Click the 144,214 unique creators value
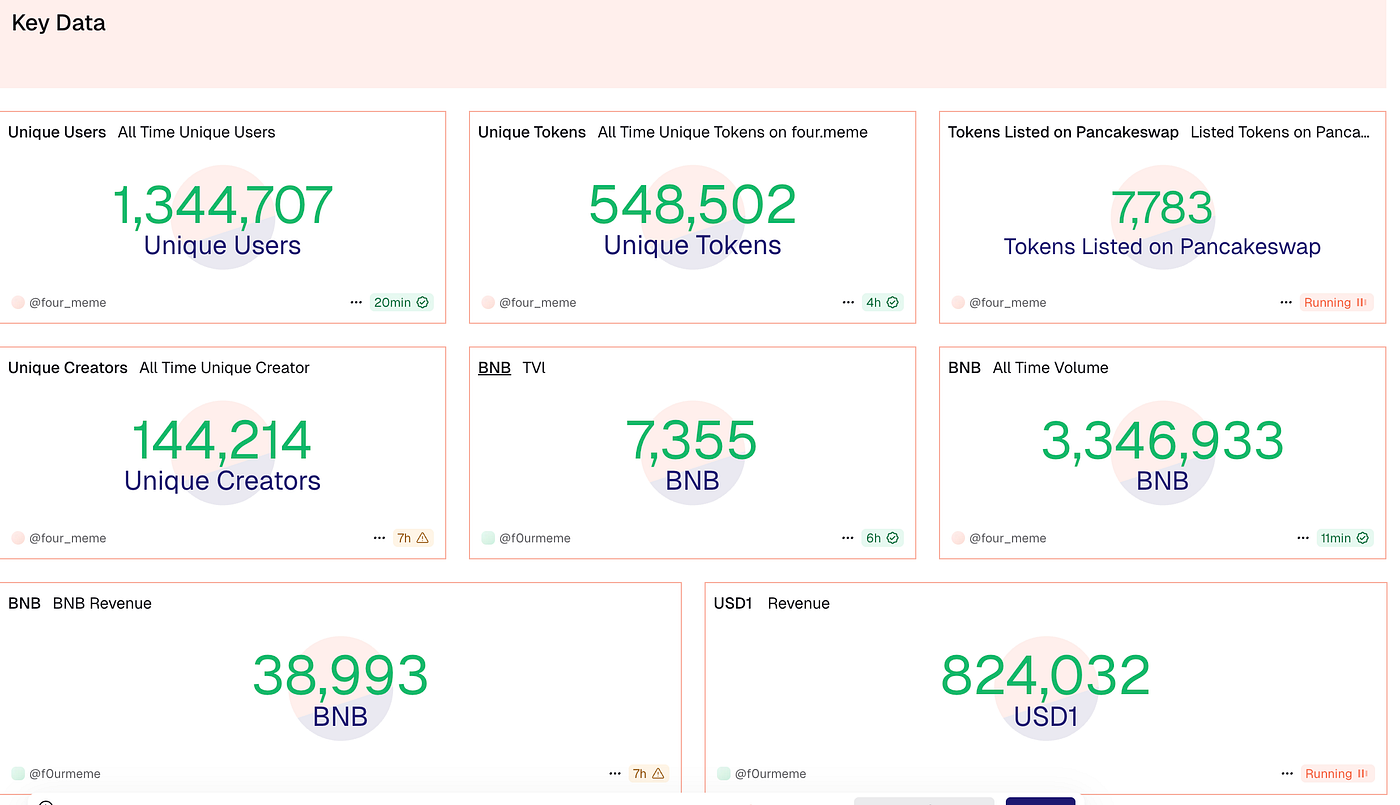Image resolution: width=1400 pixels, height=805 pixels. 222,442
